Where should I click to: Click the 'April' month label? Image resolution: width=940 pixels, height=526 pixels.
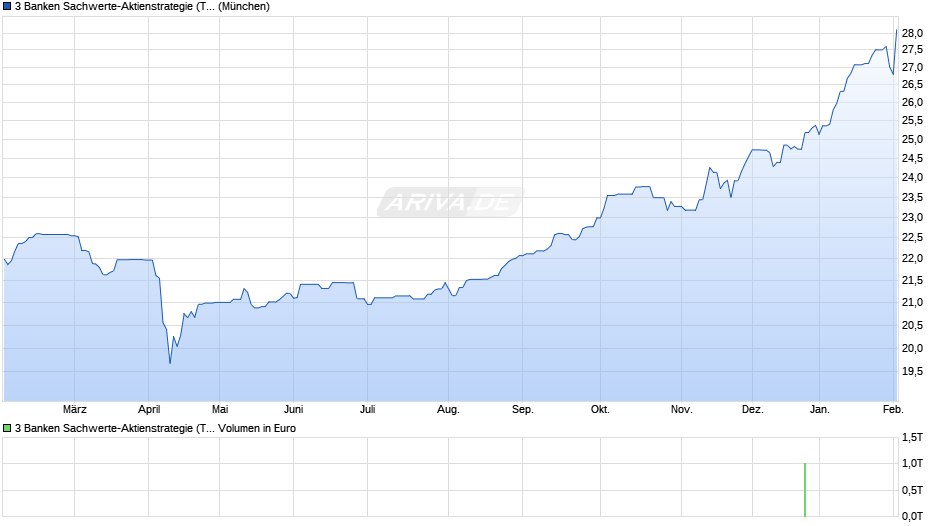tap(149, 409)
